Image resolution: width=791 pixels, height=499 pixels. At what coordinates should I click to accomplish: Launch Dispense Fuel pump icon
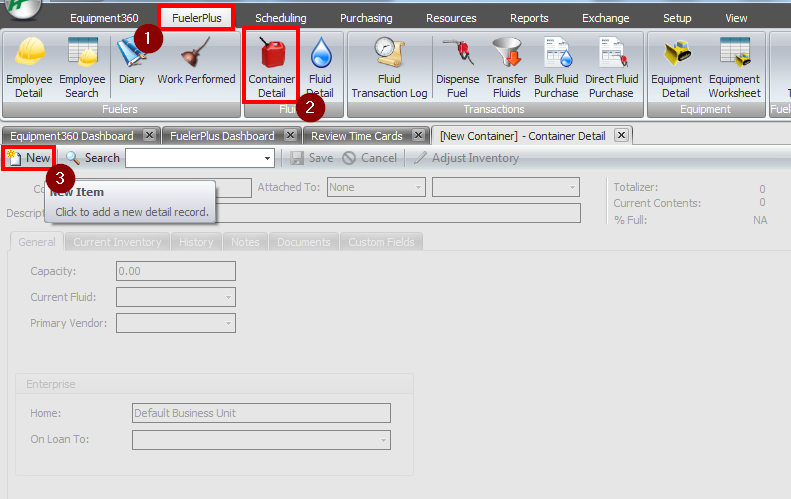point(458,52)
